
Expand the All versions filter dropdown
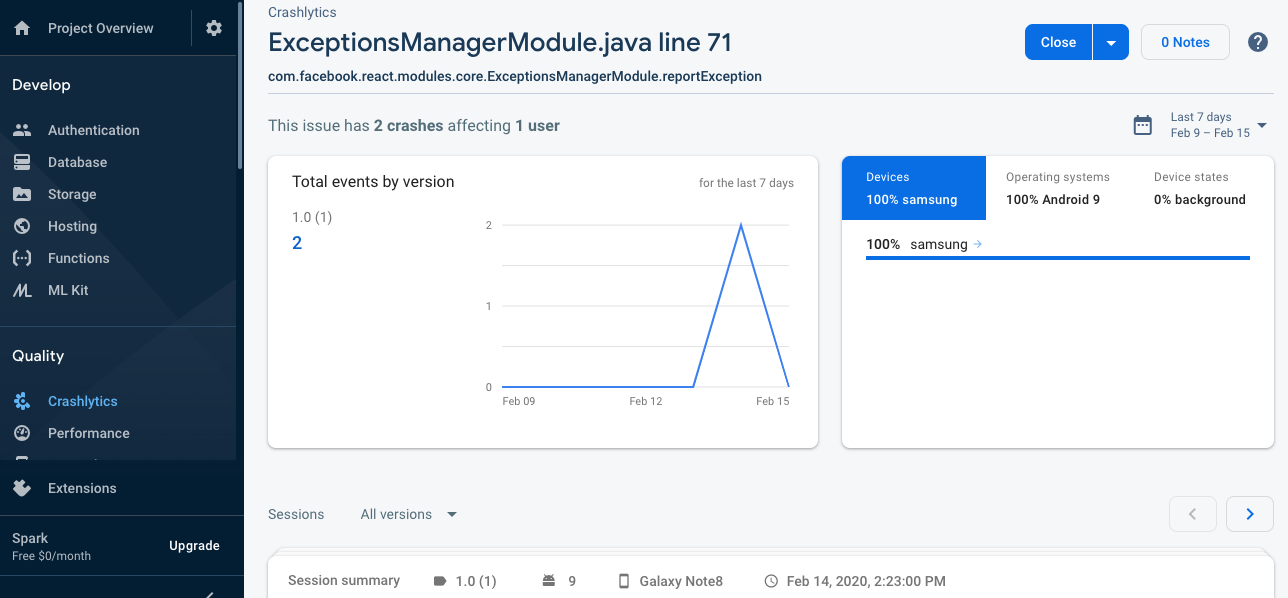[x=409, y=514]
